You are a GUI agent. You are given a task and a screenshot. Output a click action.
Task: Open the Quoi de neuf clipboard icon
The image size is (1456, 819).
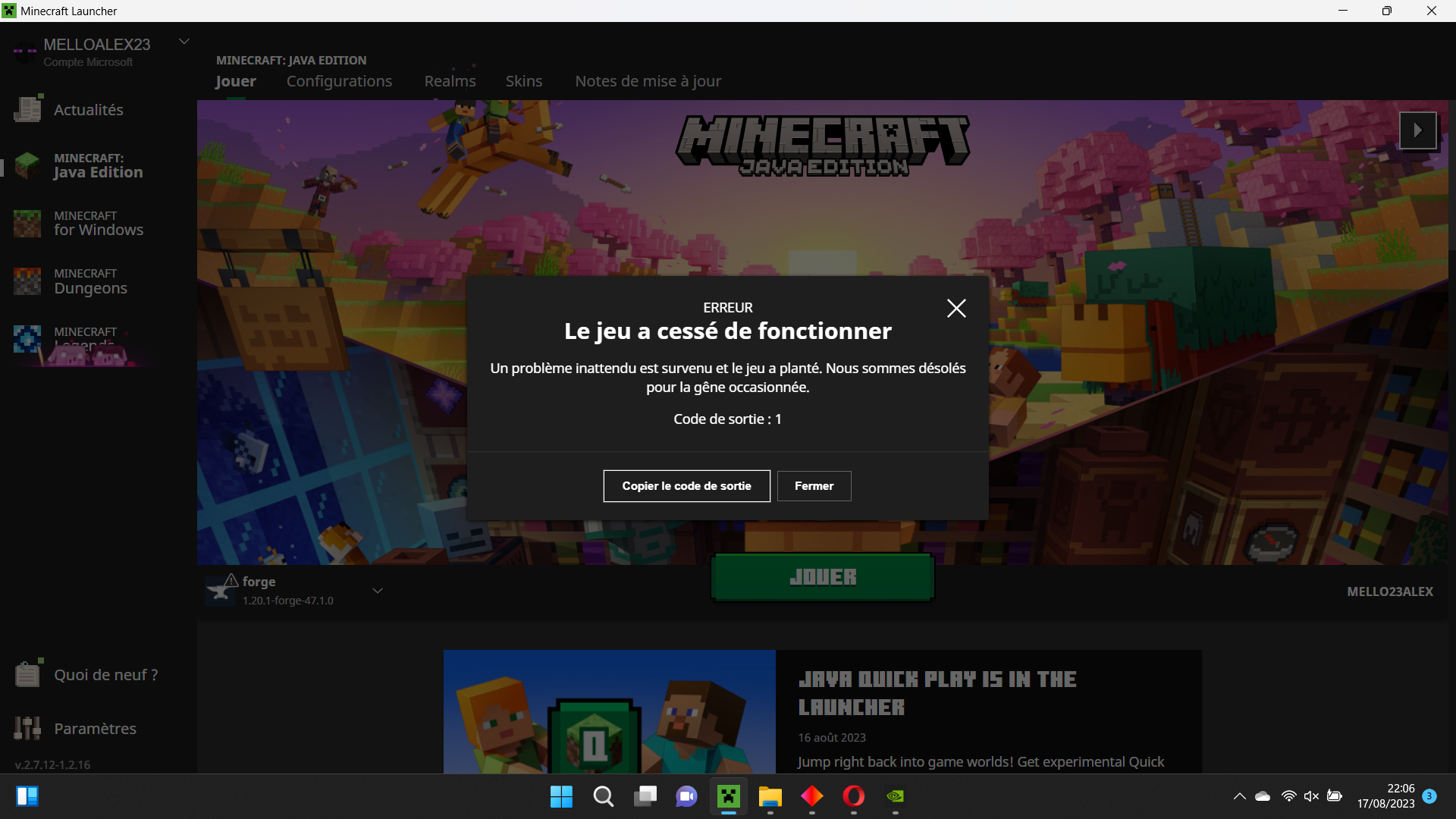(x=28, y=673)
